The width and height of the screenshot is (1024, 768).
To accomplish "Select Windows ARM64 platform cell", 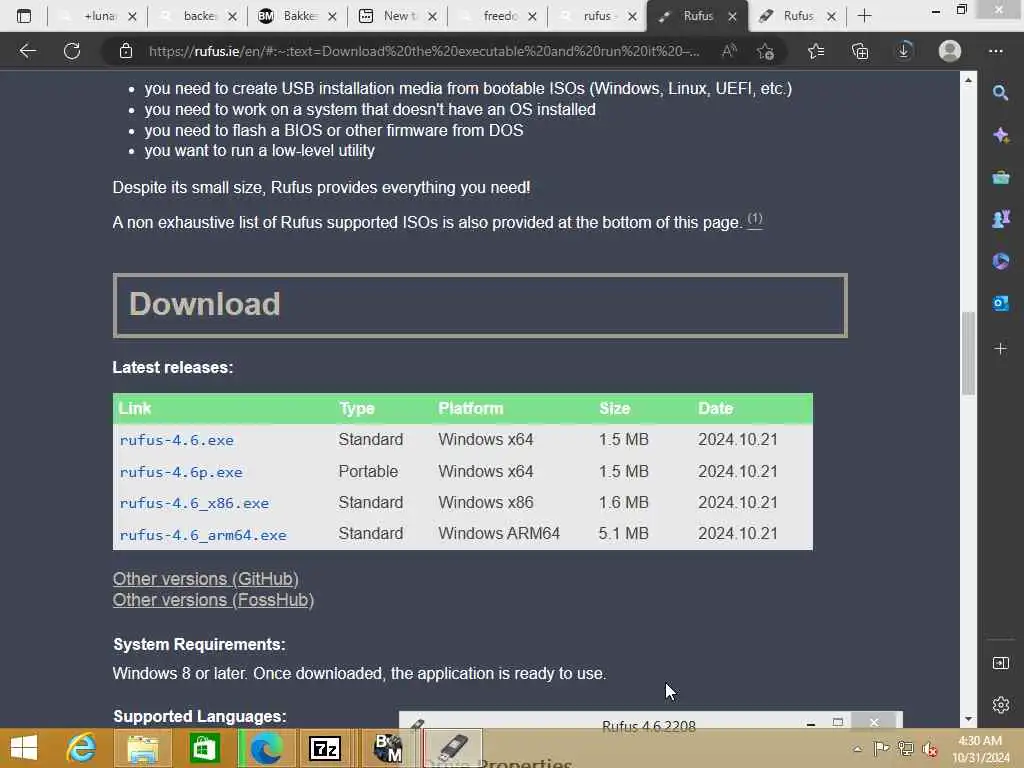I will coord(499,534).
